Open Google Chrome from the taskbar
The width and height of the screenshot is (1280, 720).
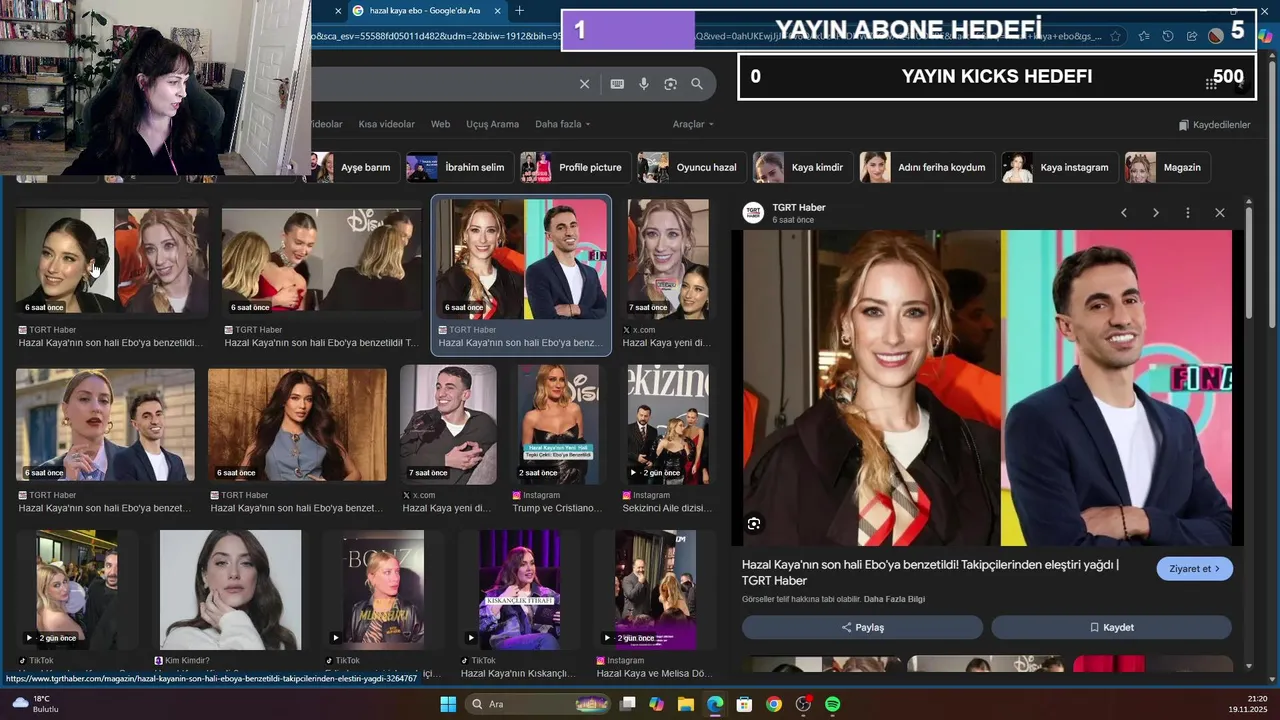(774, 704)
